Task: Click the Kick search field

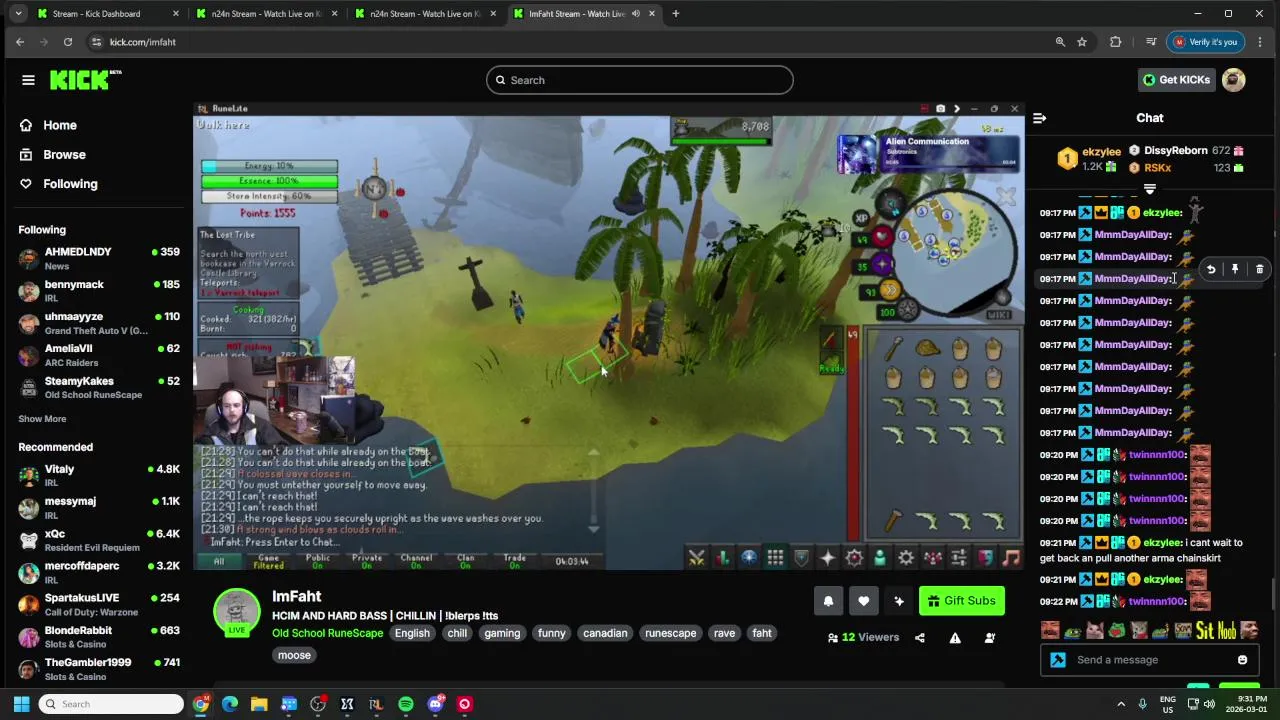Action: click(x=640, y=80)
